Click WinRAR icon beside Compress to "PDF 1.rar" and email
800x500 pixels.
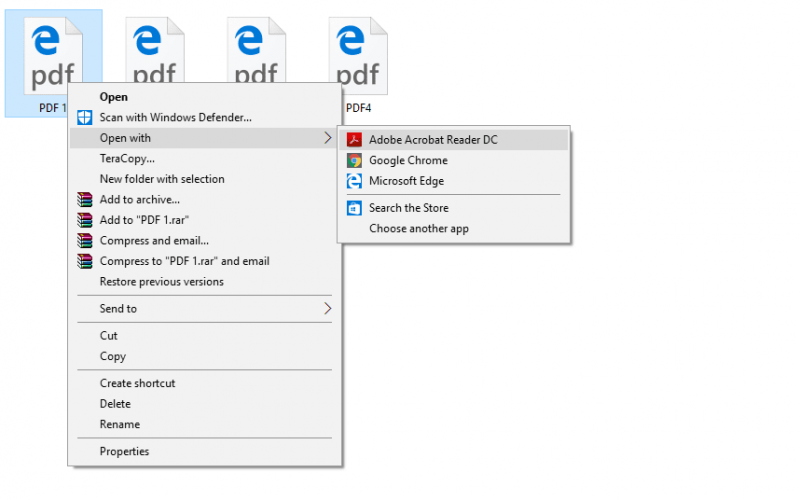click(85, 261)
